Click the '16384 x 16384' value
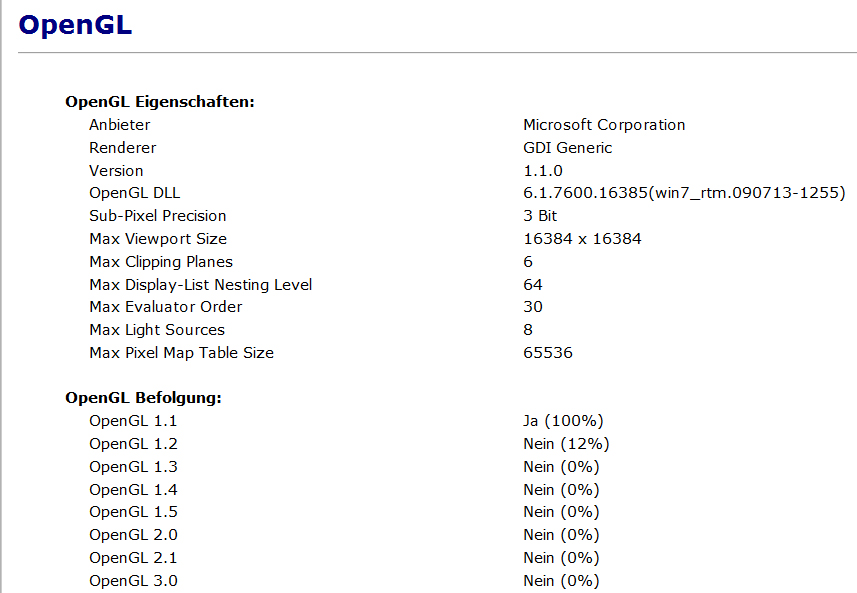Image resolution: width=857 pixels, height=593 pixels. [582, 239]
